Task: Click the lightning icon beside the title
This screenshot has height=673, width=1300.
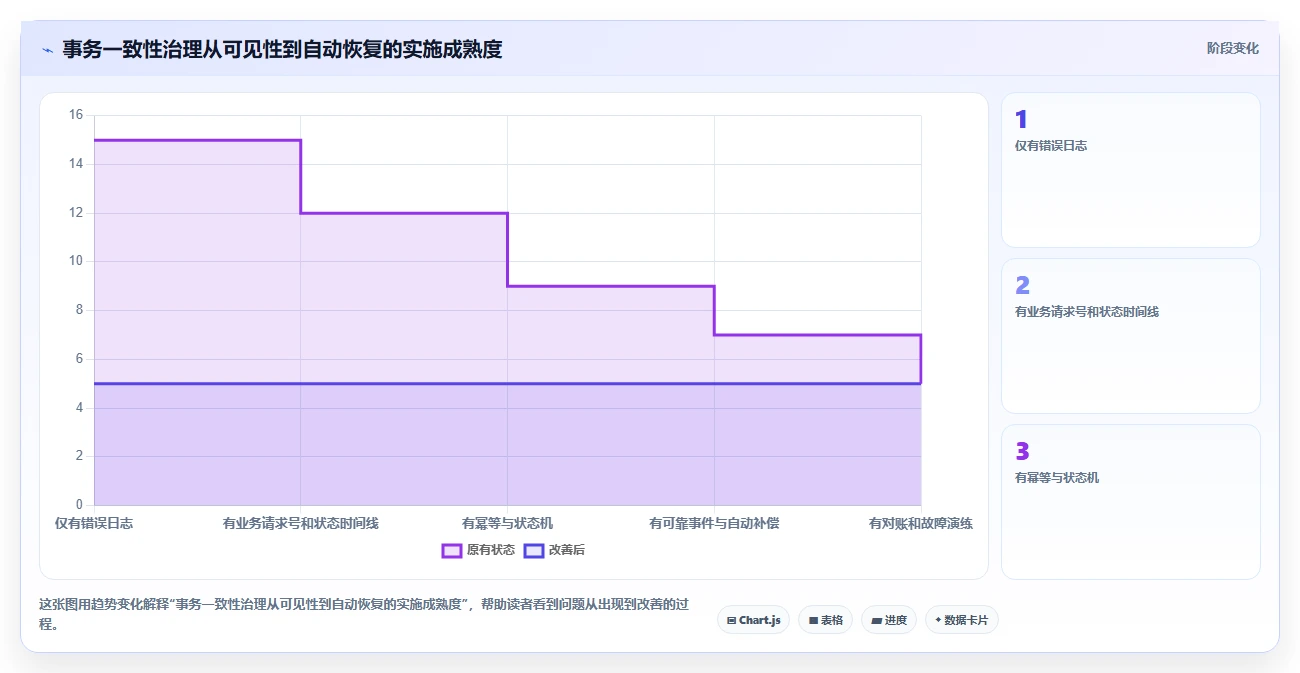Action: click(47, 50)
